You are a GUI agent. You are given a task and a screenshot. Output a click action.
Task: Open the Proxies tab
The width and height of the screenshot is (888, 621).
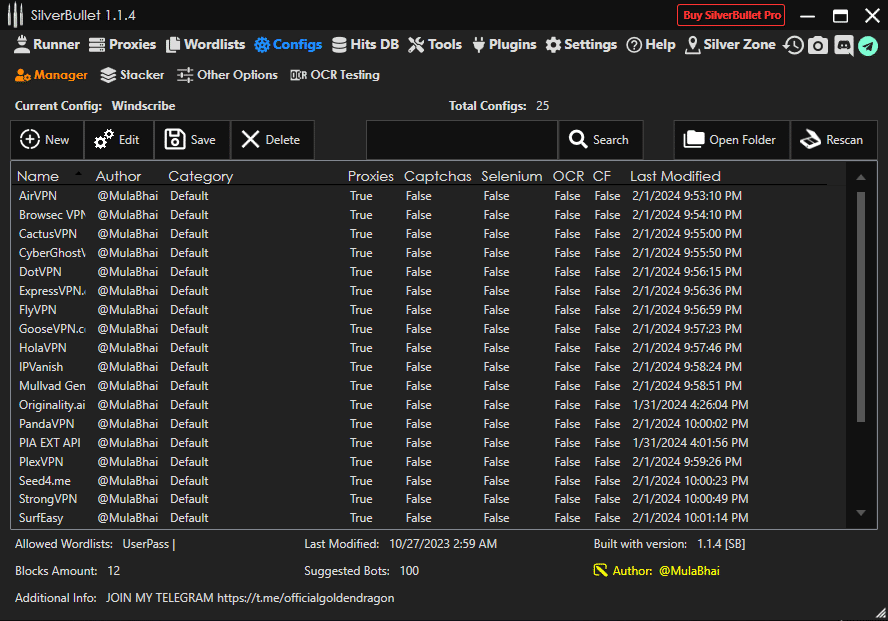pos(122,45)
